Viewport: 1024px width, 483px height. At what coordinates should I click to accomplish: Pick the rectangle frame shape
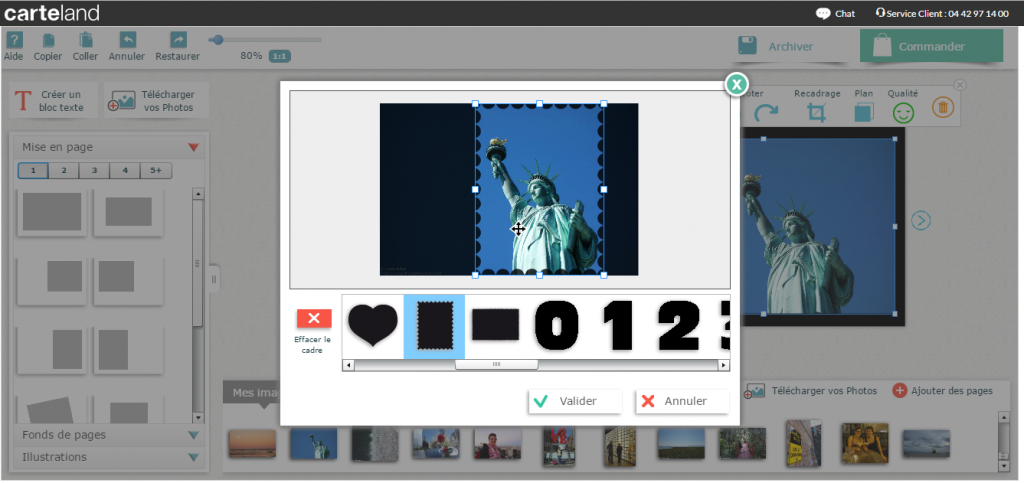coord(496,326)
